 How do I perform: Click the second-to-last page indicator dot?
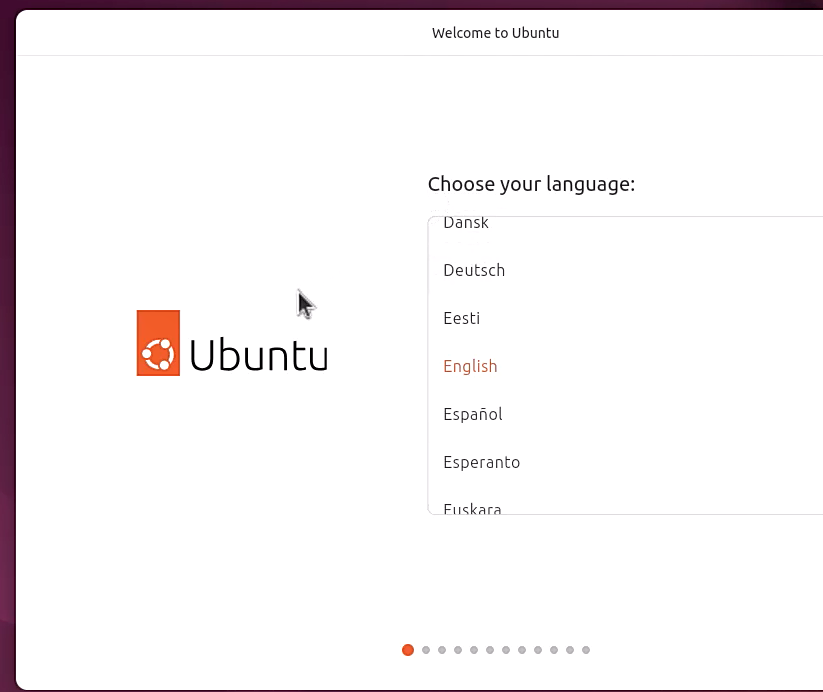click(569, 650)
